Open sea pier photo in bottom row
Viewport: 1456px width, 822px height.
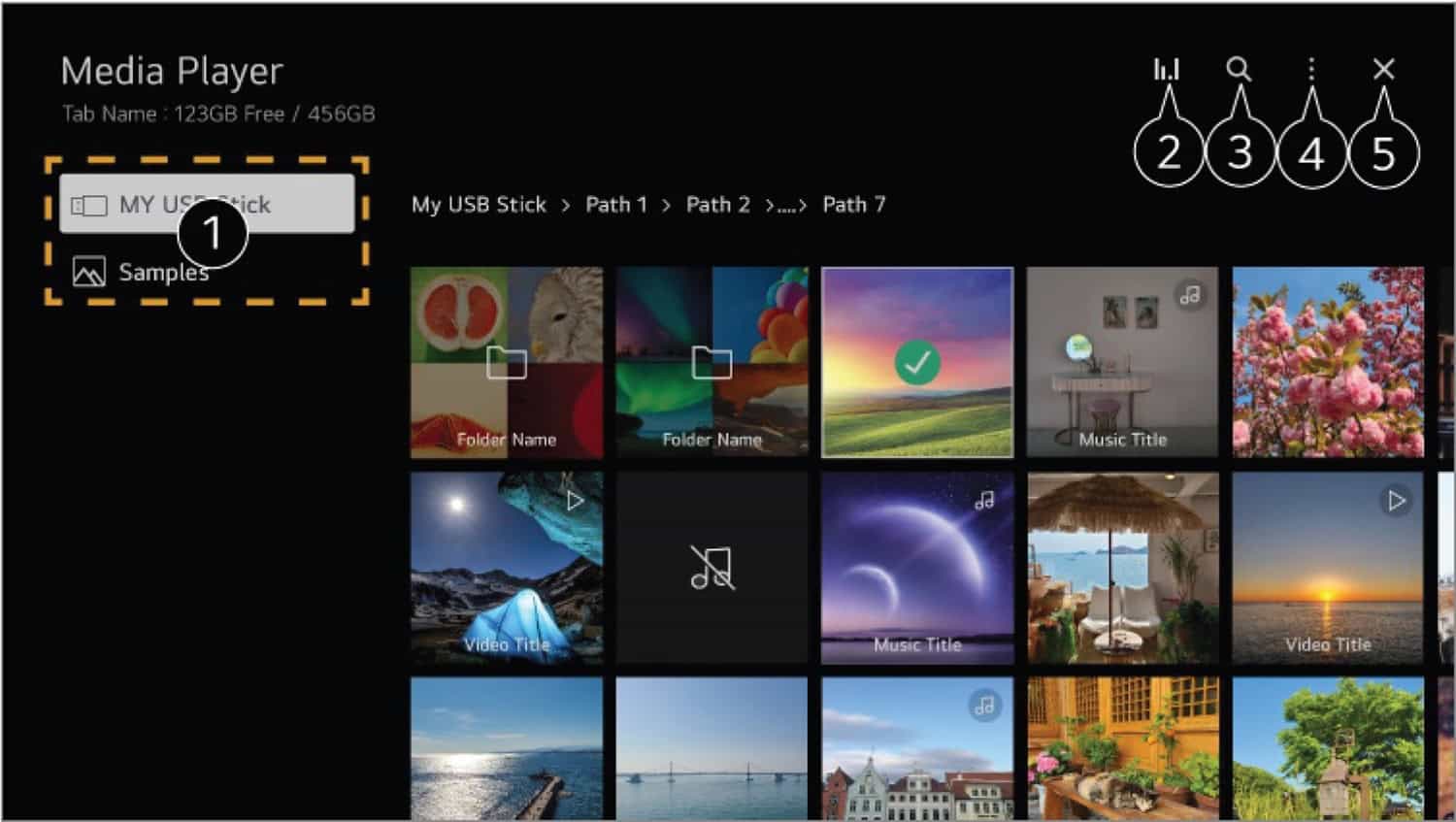coord(507,748)
